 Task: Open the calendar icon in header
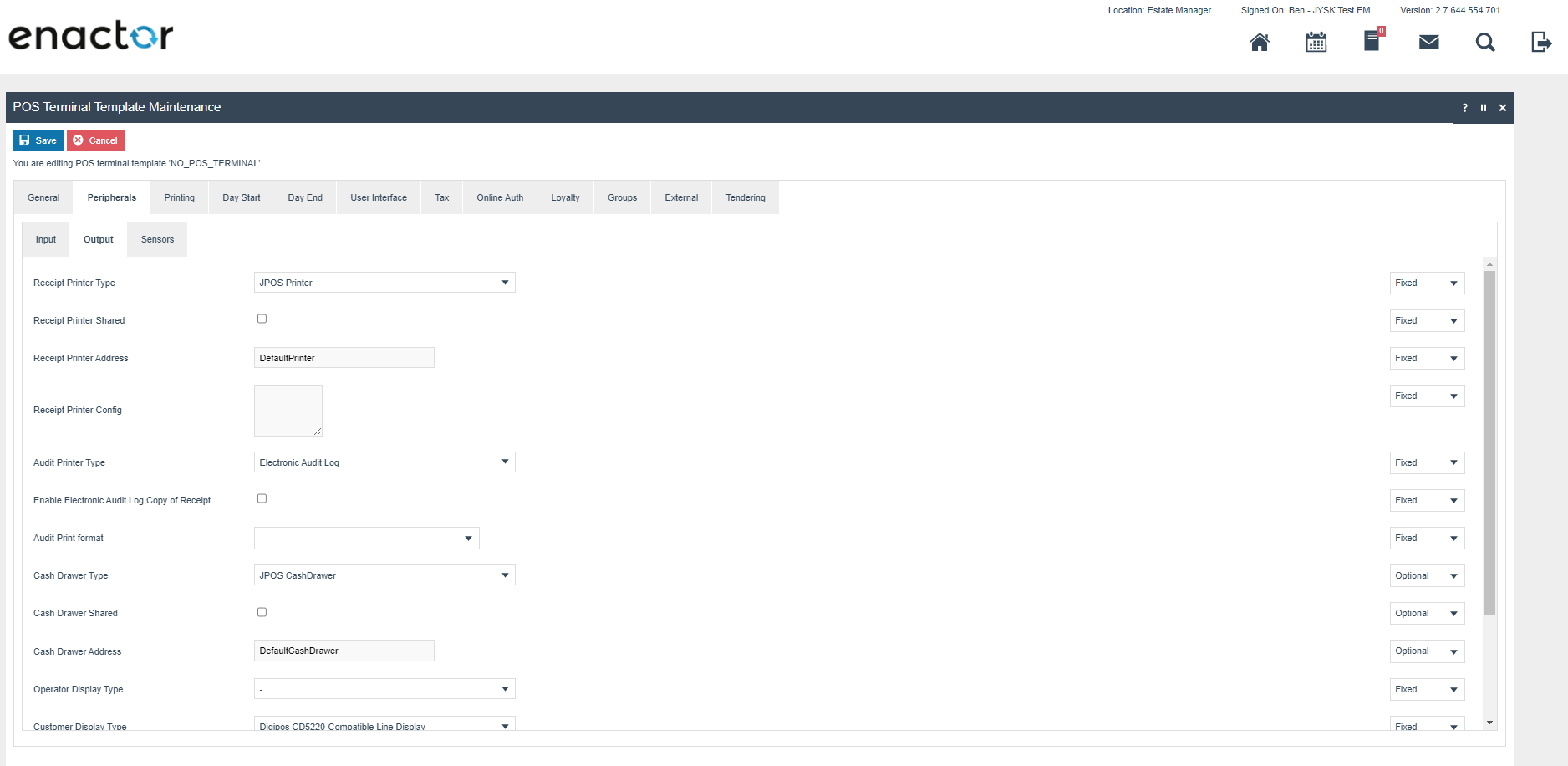(x=1316, y=42)
